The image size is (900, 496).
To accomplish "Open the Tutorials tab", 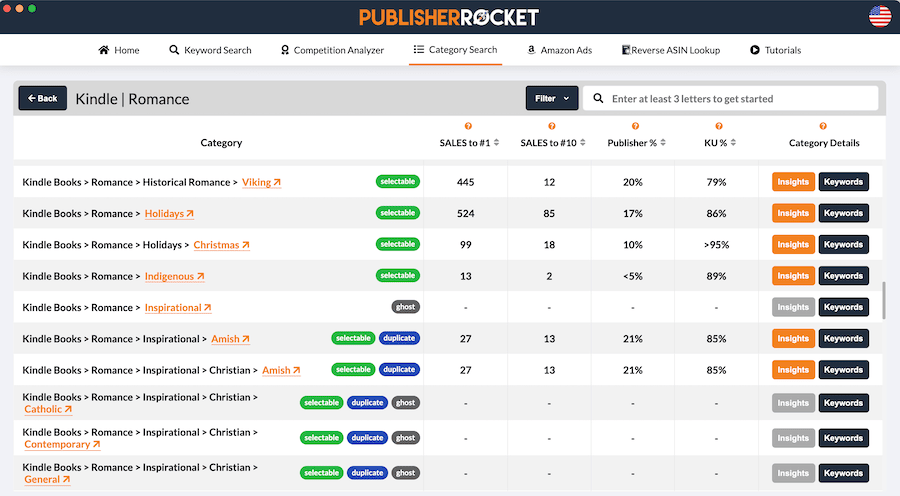I will 775,50.
